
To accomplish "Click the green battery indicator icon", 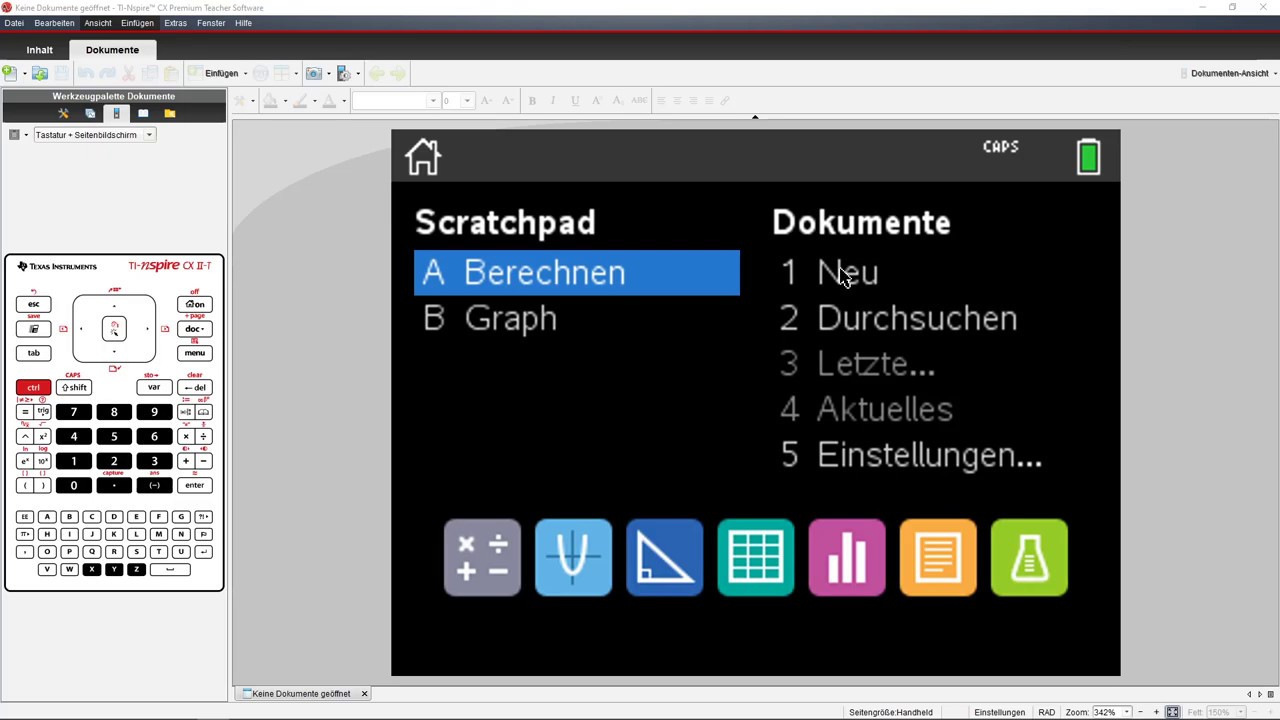I will tap(1088, 157).
